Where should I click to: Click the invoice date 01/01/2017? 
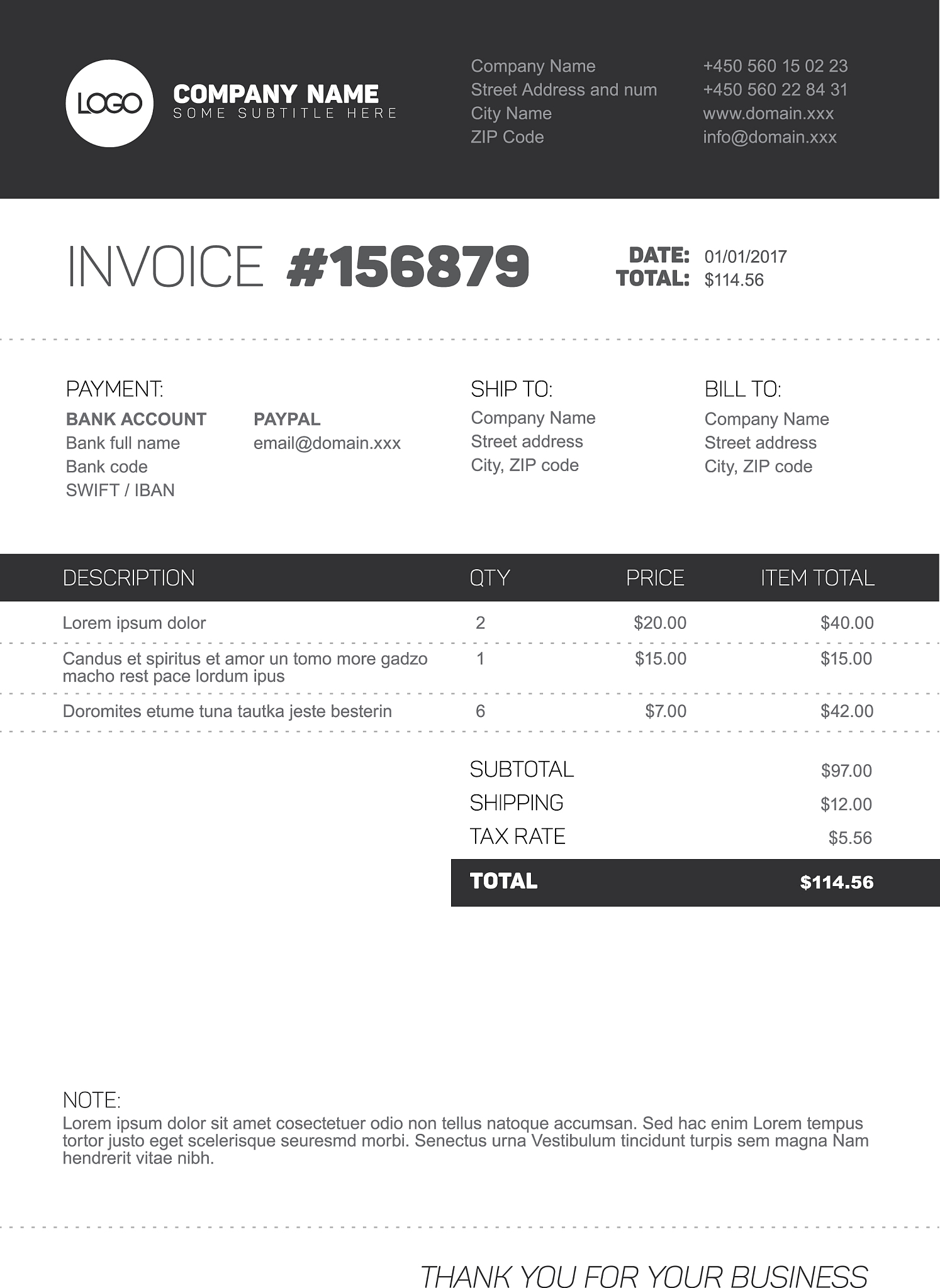pyautogui.click(x=745, y=257)
